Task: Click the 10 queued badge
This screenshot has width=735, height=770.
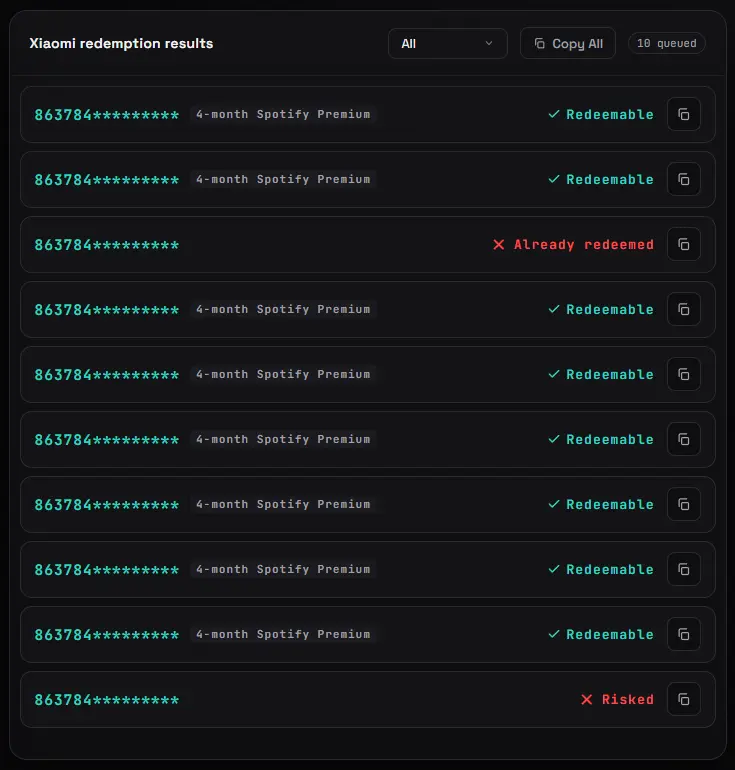Action: coord(666,43)
